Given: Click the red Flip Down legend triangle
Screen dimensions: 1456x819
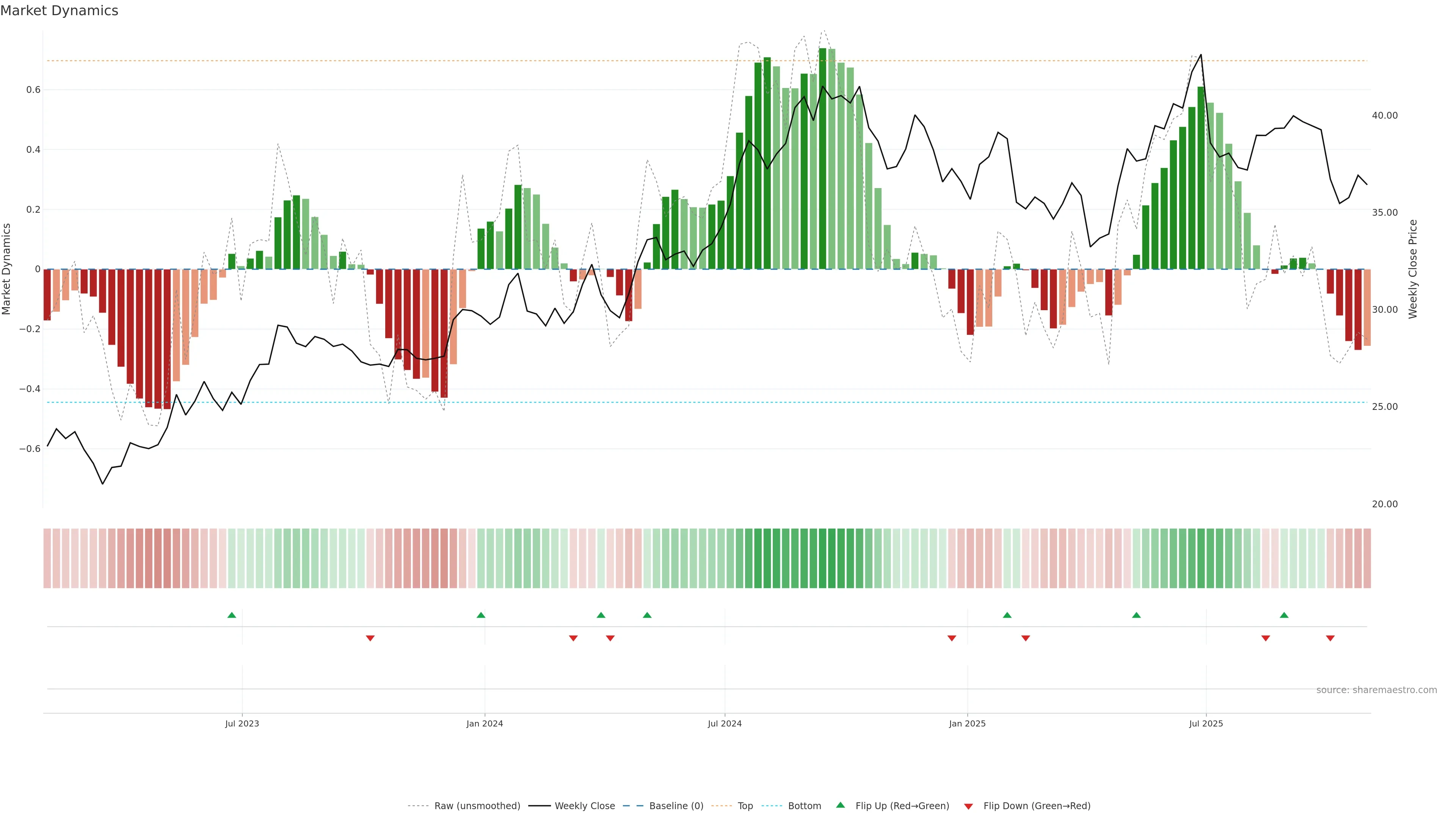Looking at the screenshot, I should [968, 806].
